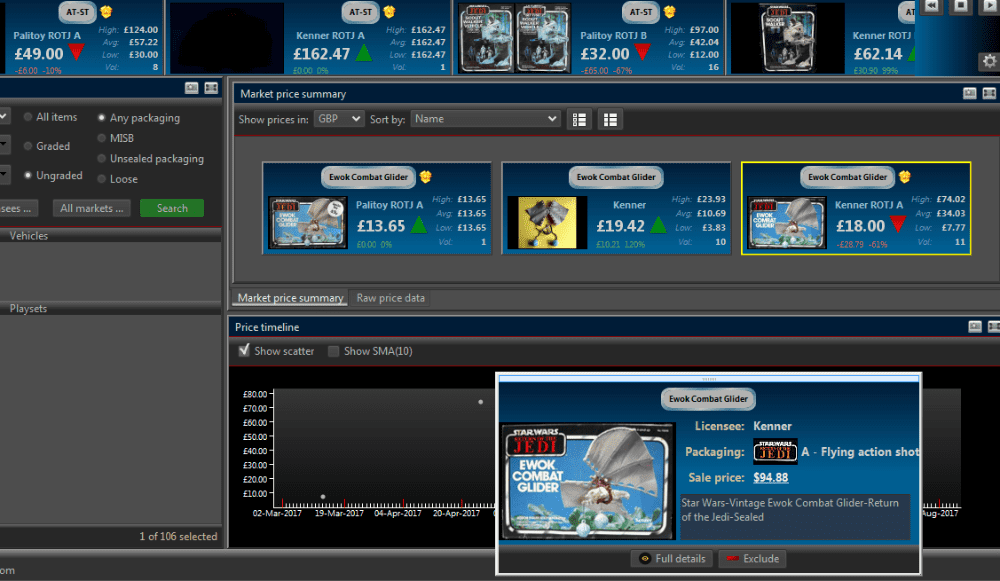Open the Sort by Name dropdown
1000x581 pixels.
point(485,119)
